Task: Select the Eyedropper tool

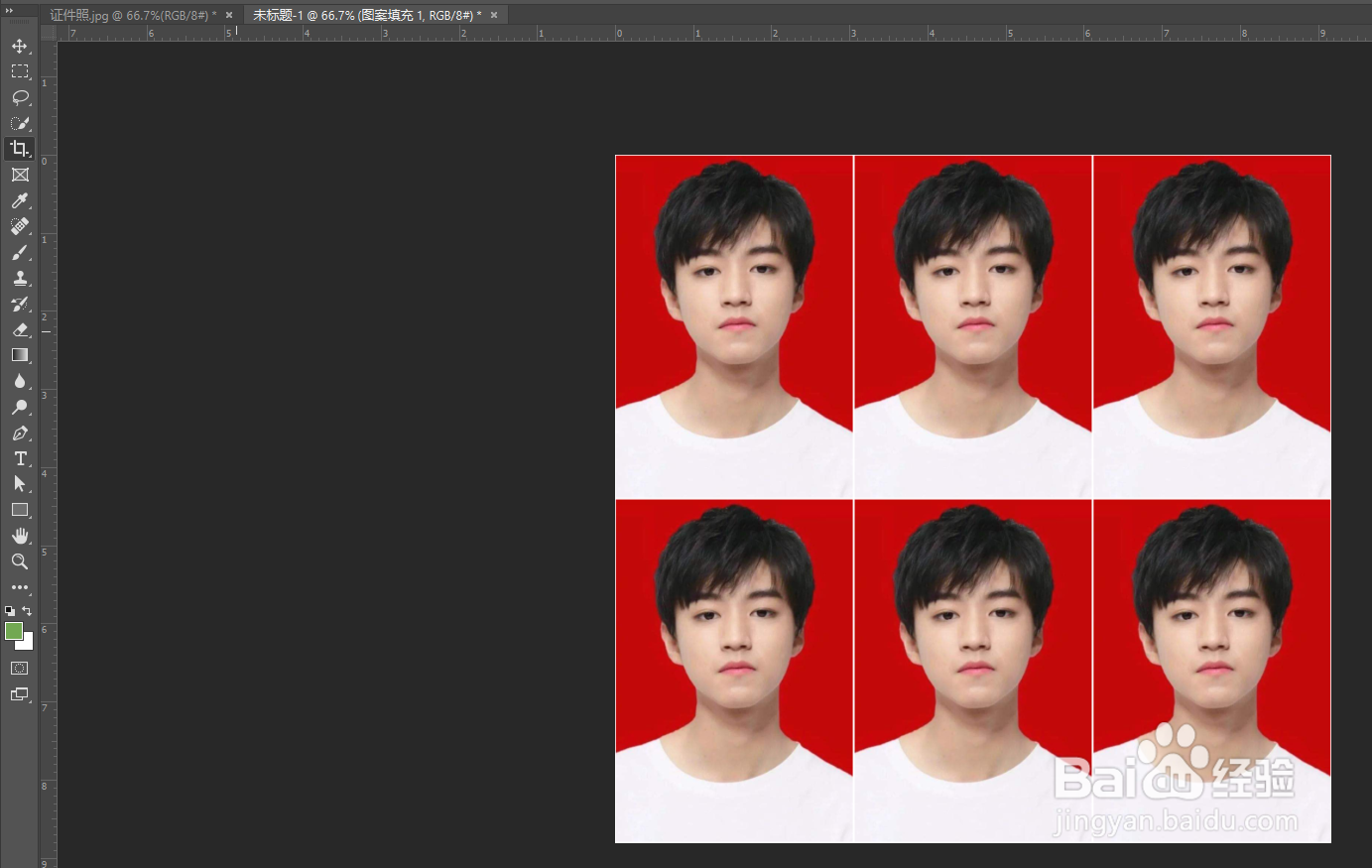Action: pyautogui.click(x=20, y=200)
